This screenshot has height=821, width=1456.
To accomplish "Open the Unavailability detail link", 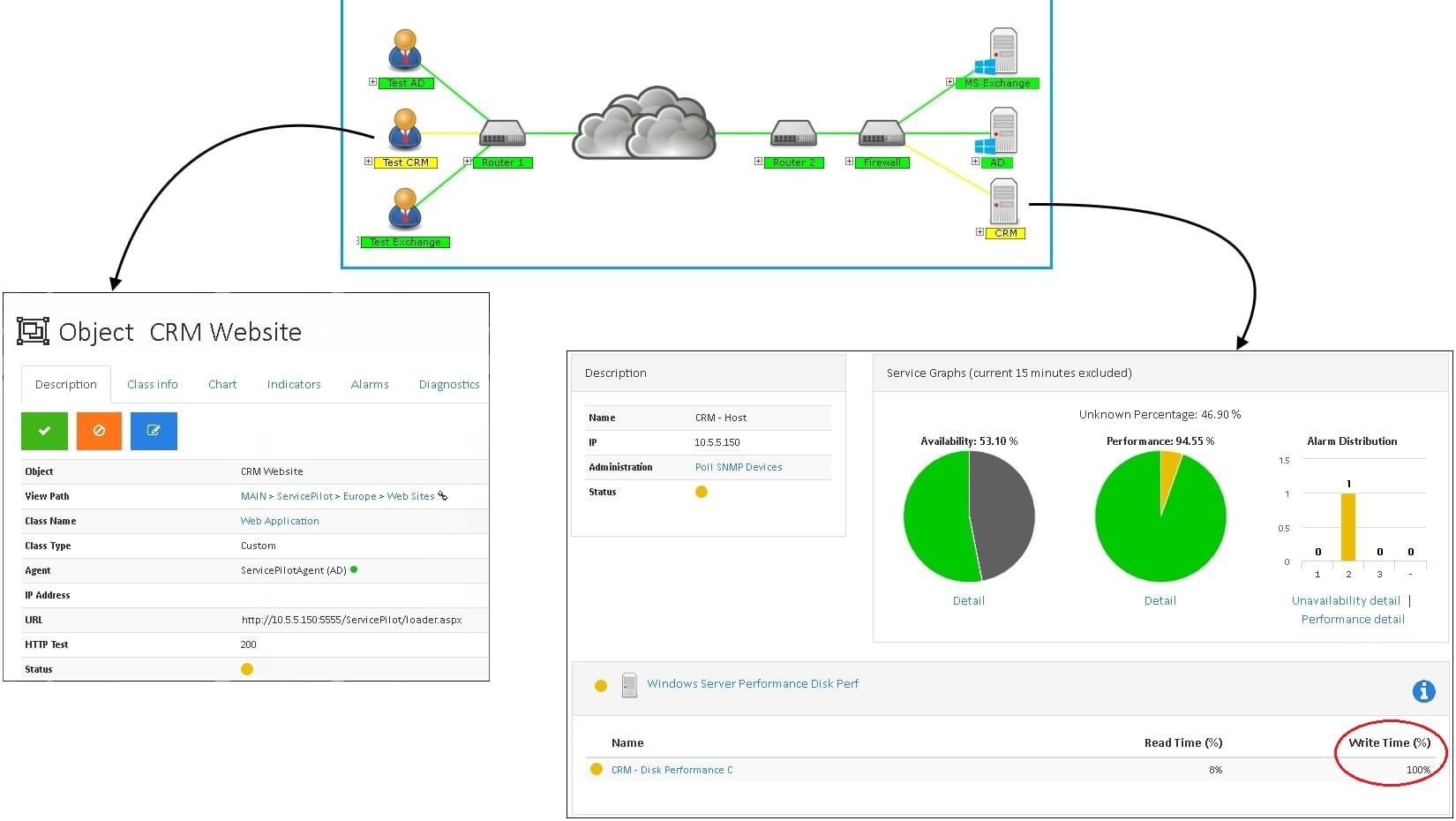I will (x=1346, y=600).
